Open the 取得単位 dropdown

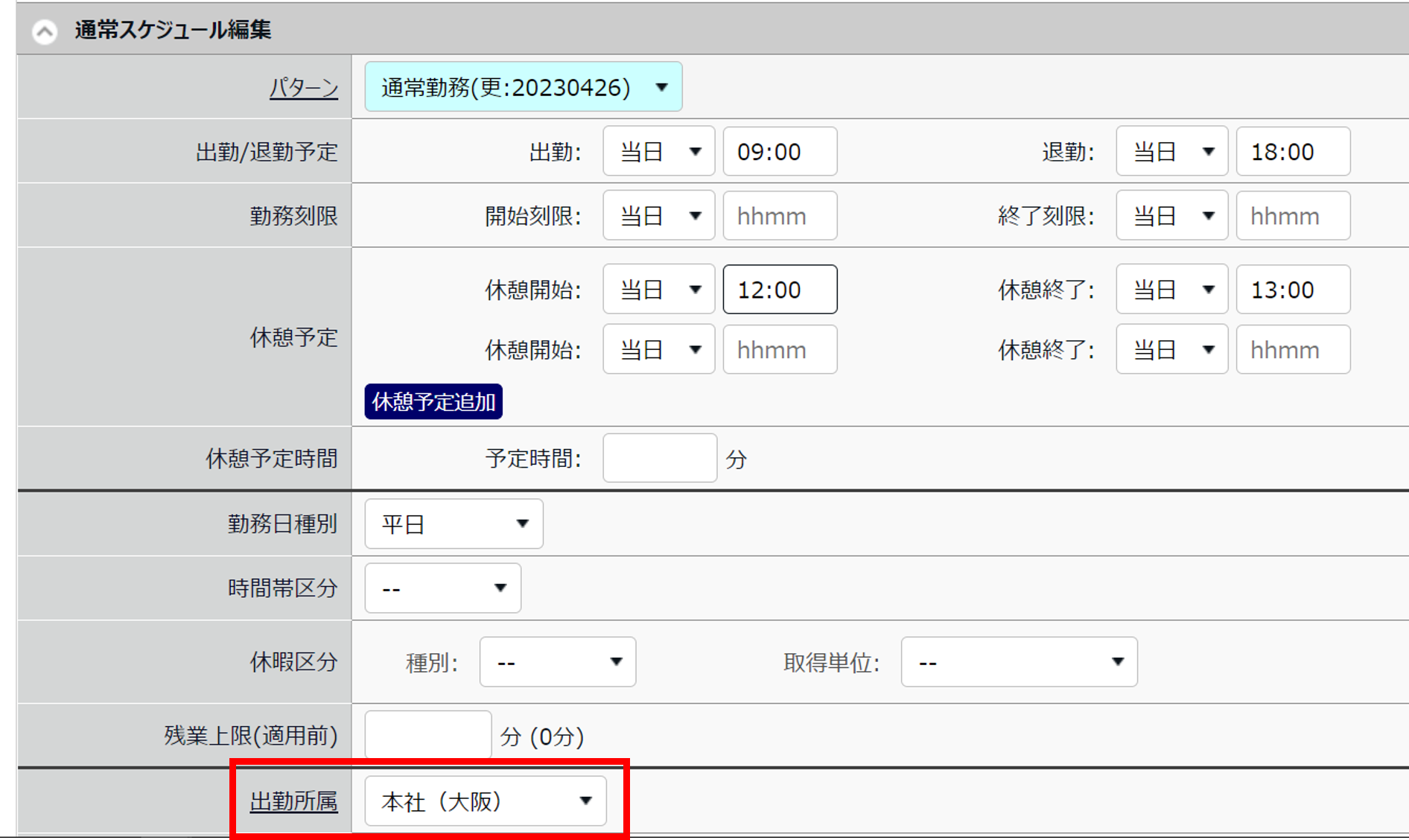pyautogui.click(x=1018, y=662)
